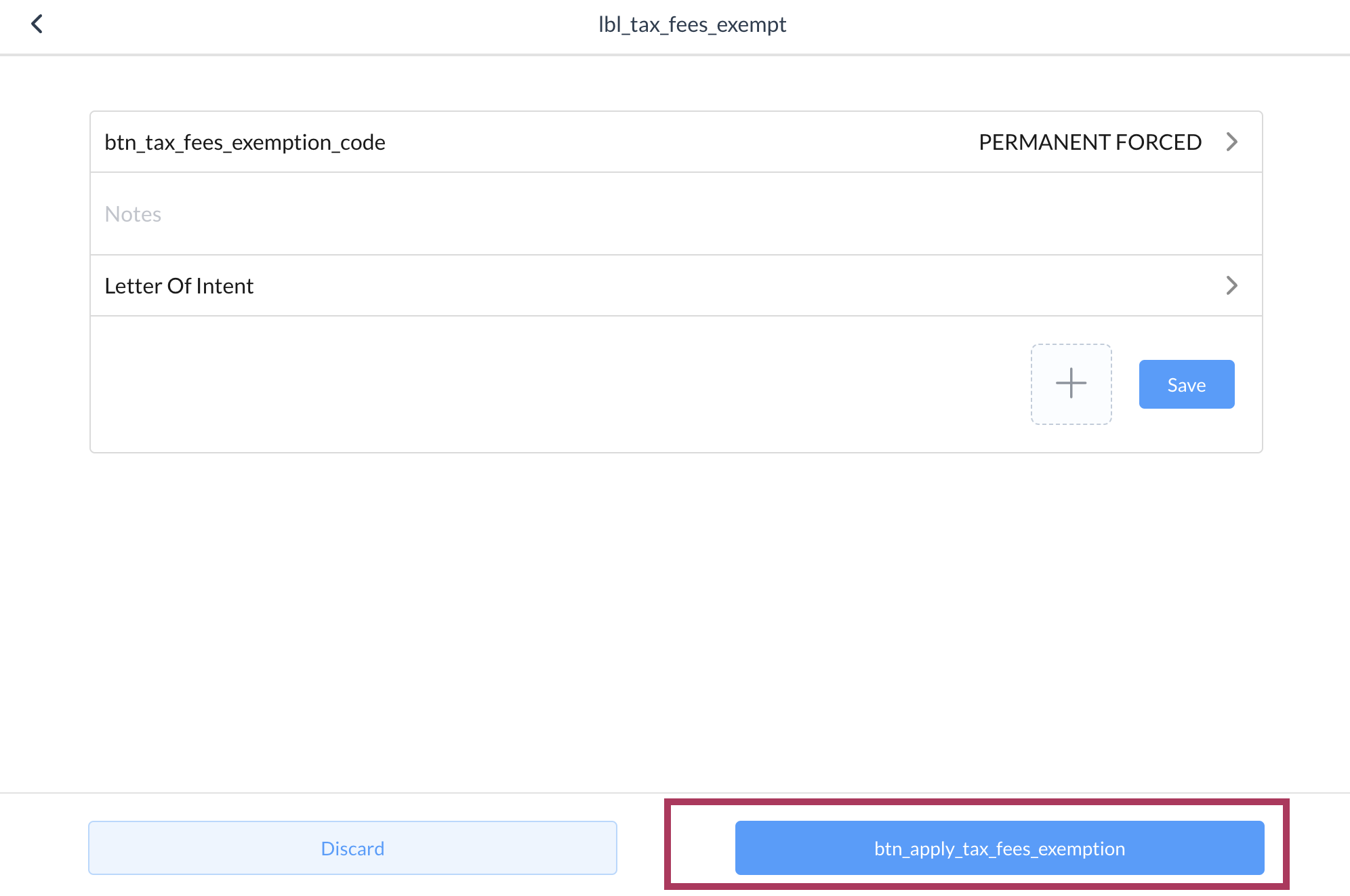Click the Discard button
1350x896 pixels.
coord(352,848)
